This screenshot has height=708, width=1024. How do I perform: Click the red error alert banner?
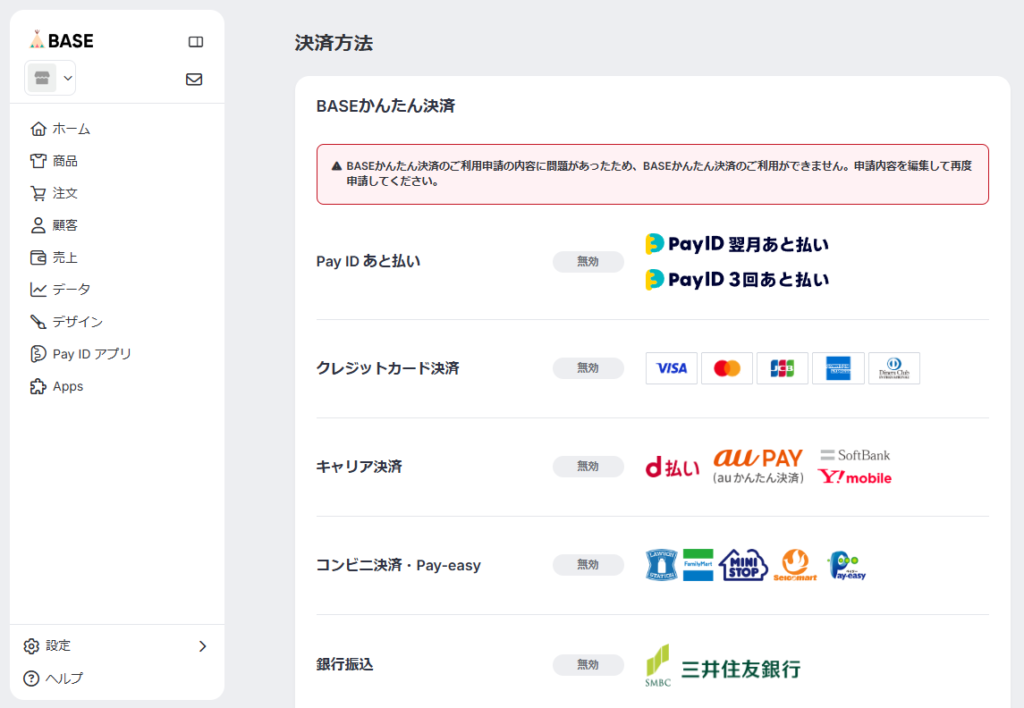[x=652, y=174]
